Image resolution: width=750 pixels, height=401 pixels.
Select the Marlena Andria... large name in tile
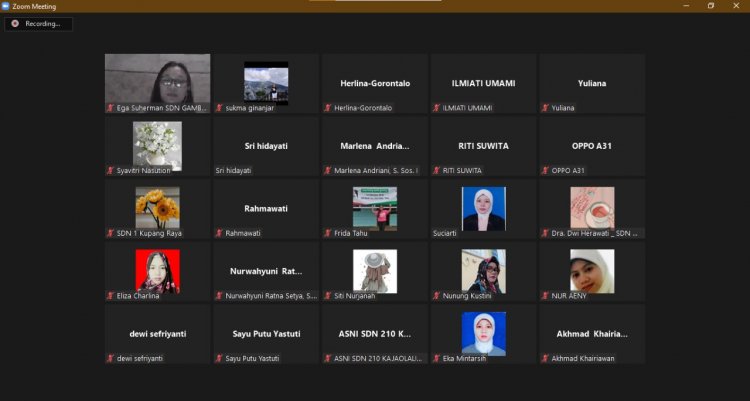coord(375,146)
